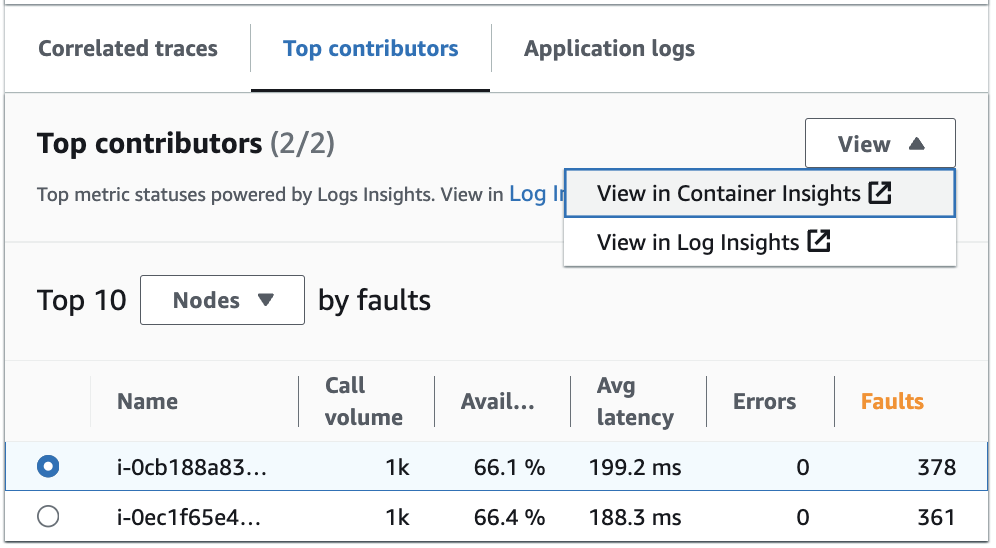The height and width of the screenshot is (548, 996).
Task: Select radio button for node i-0ec1f65e4
Action: click(47, 517)
